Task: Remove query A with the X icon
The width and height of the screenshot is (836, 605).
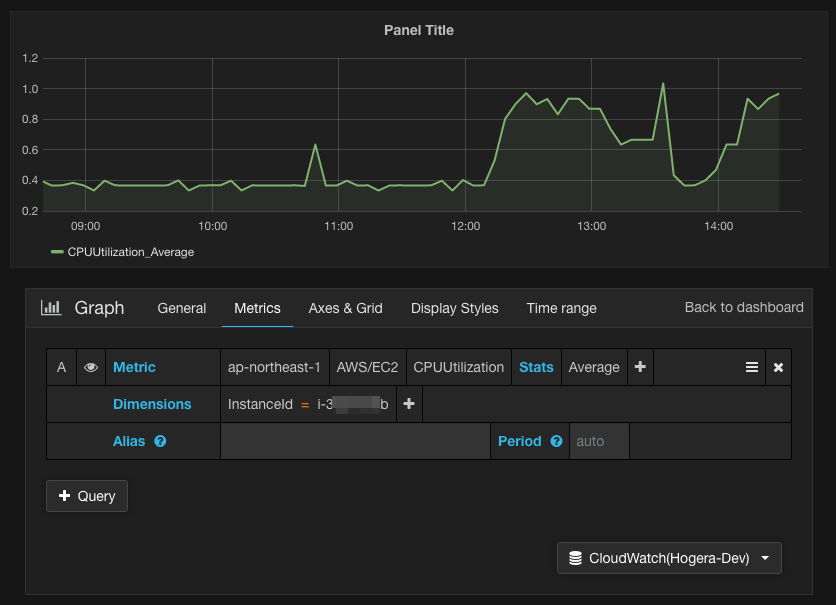Action: pos(778,367)
